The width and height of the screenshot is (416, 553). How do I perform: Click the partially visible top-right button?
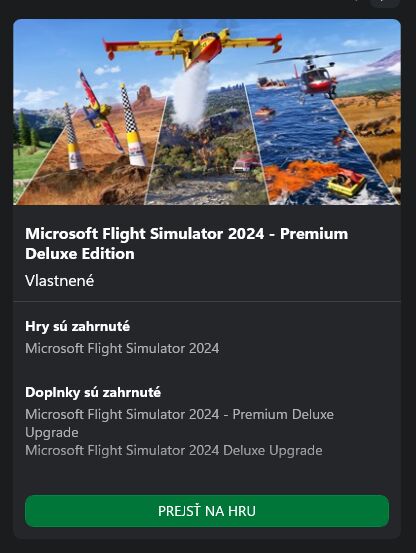[x=385, y=4]
